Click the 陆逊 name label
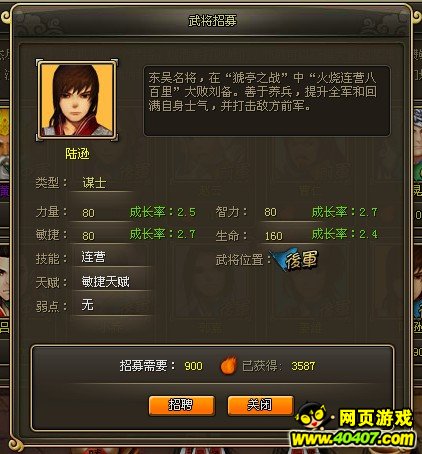The width and height of the screenshot is (422, 454). tap(77, 154)
